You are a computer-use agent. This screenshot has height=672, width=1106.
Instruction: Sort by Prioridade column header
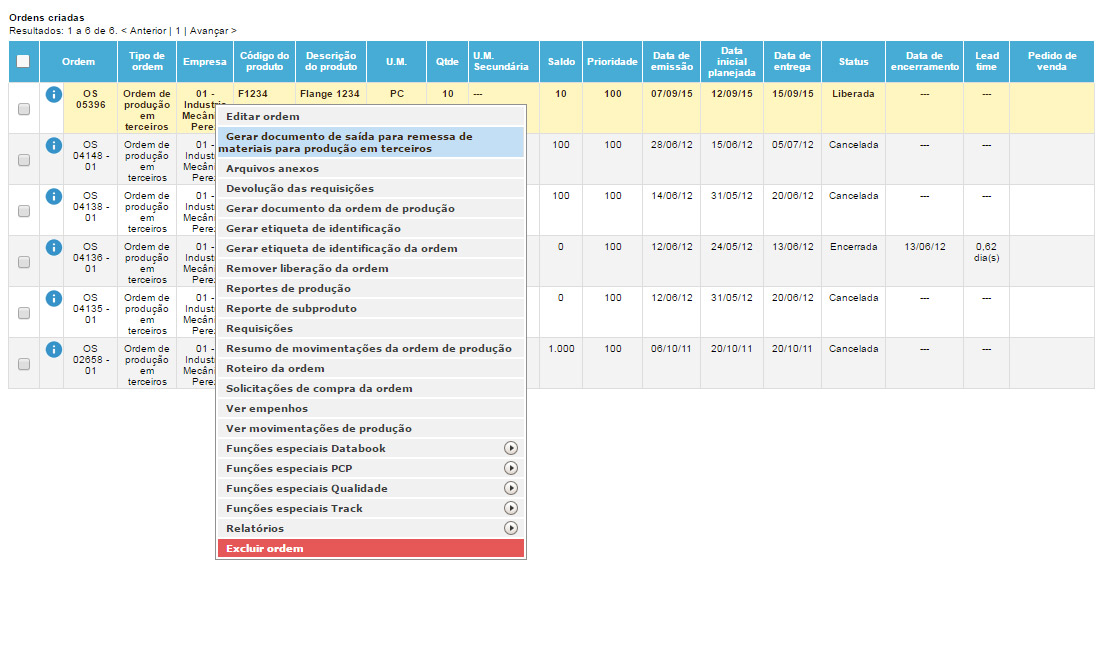[x=612, y=61]
